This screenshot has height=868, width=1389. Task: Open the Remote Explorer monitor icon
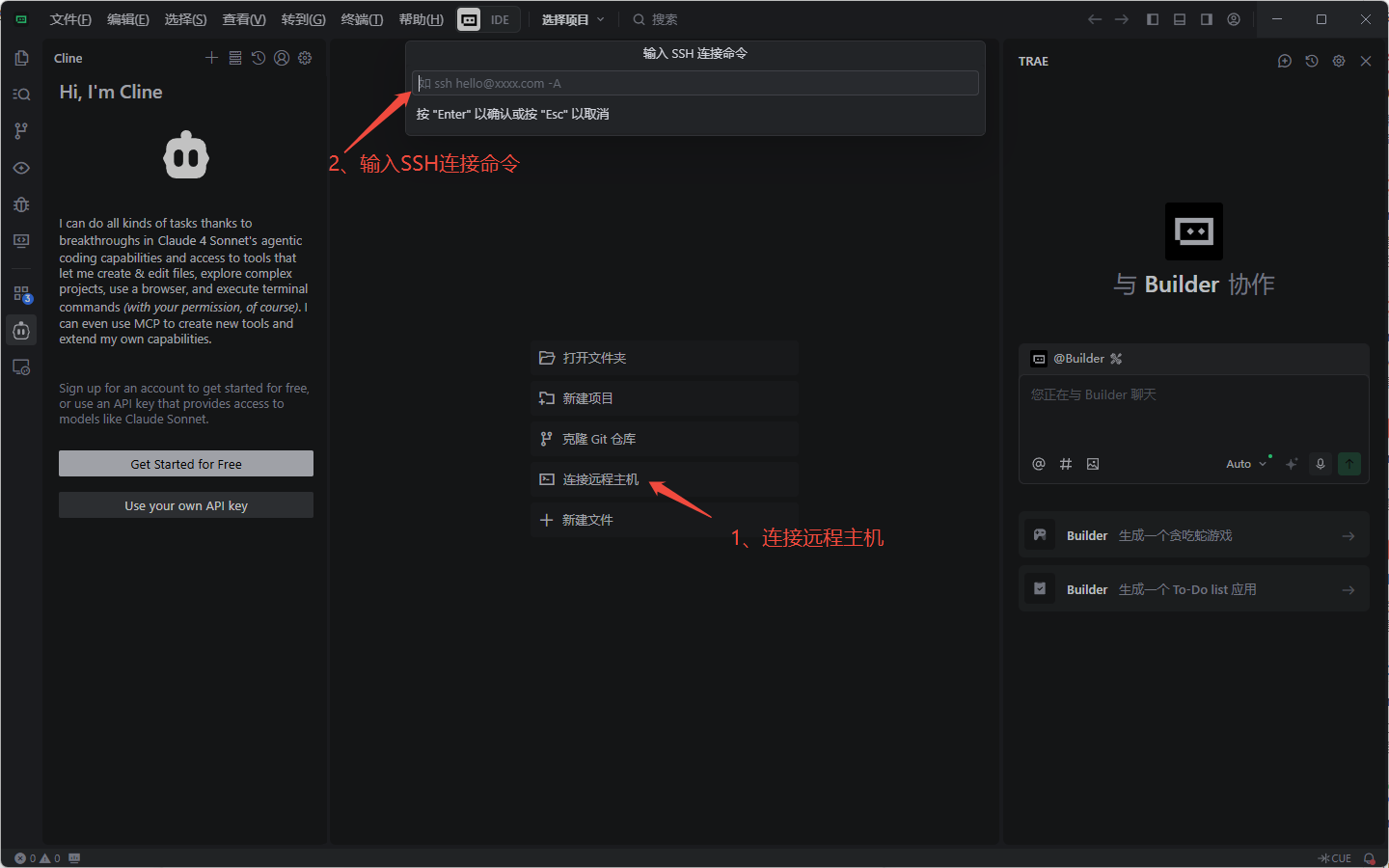(x=21, y=241)
